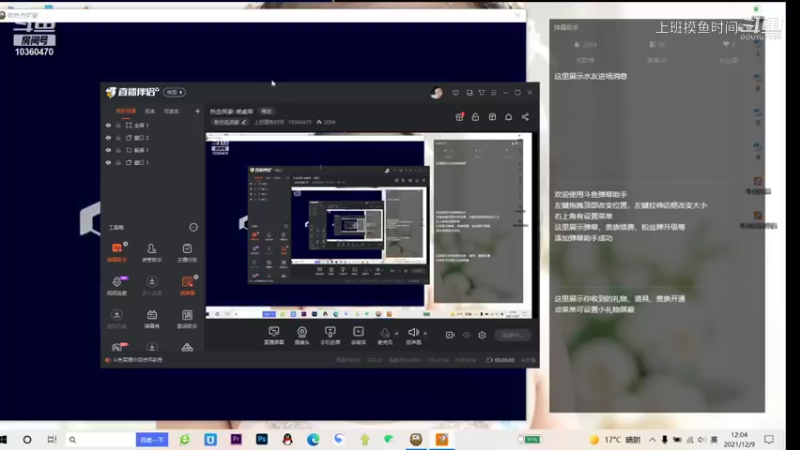Open the gift box icon with red dot
Image resolution: width=800 pixels, height=450 pixels.
(459, 117)
